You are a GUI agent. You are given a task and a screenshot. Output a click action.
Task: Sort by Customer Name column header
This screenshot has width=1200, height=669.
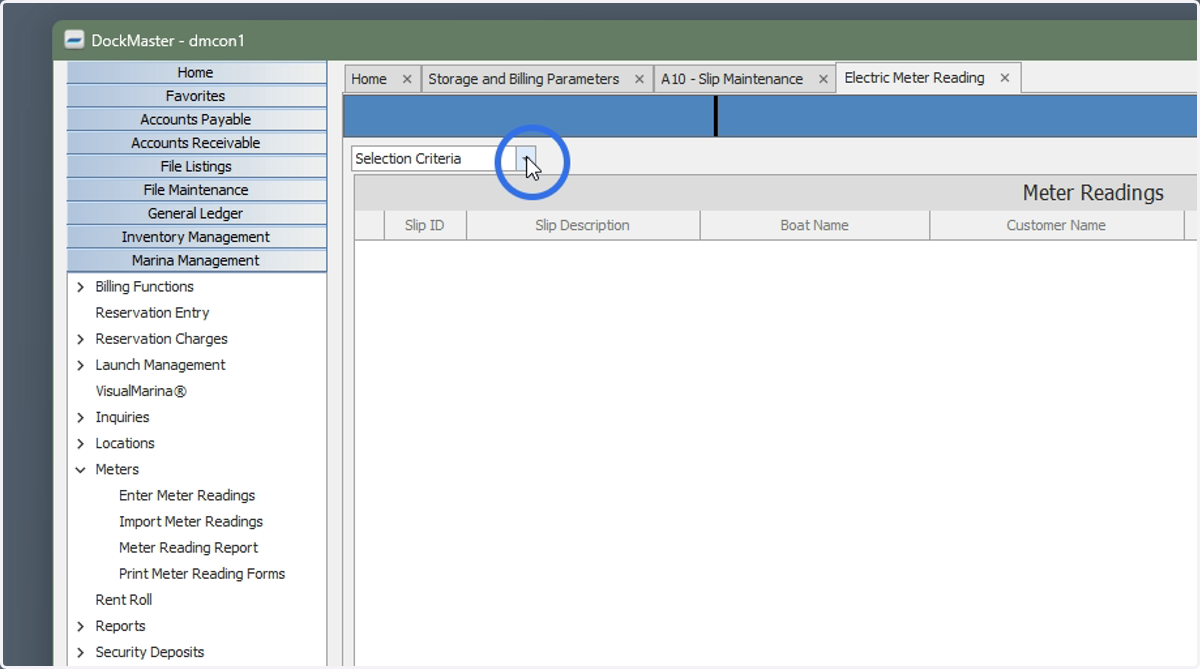1057,226
